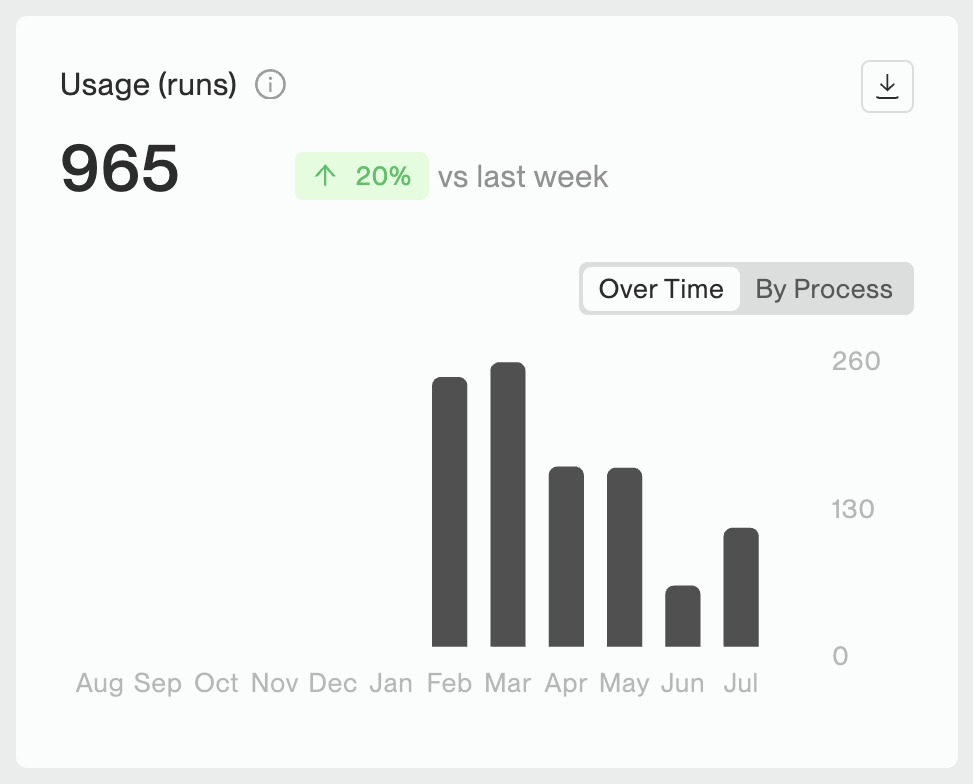Viewport: 973px width, 784px height.
Task: Click the Aug label on the axis
Action: (99, 683)
